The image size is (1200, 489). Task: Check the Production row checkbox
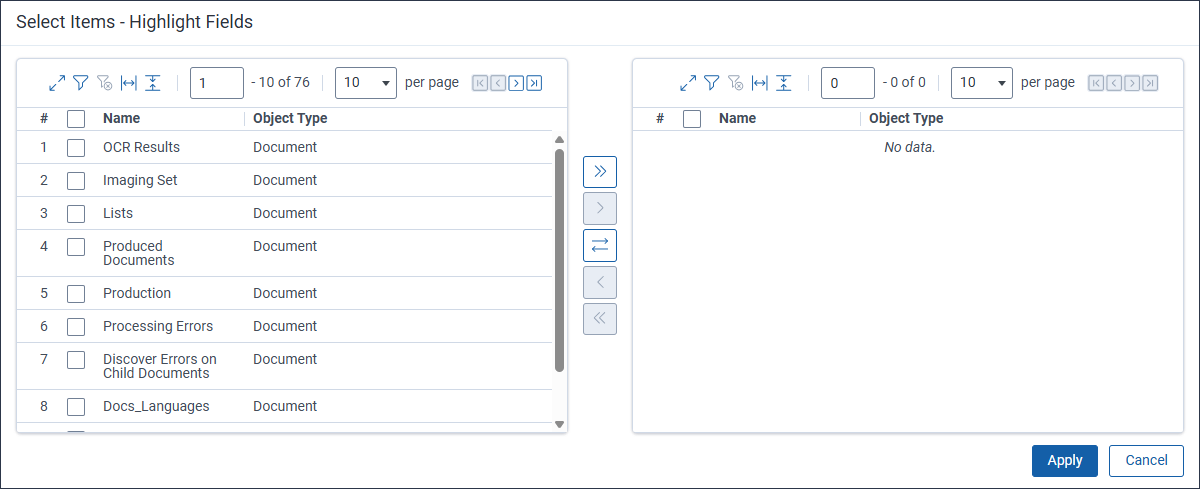pyautogui.click(x=76, y=294)
